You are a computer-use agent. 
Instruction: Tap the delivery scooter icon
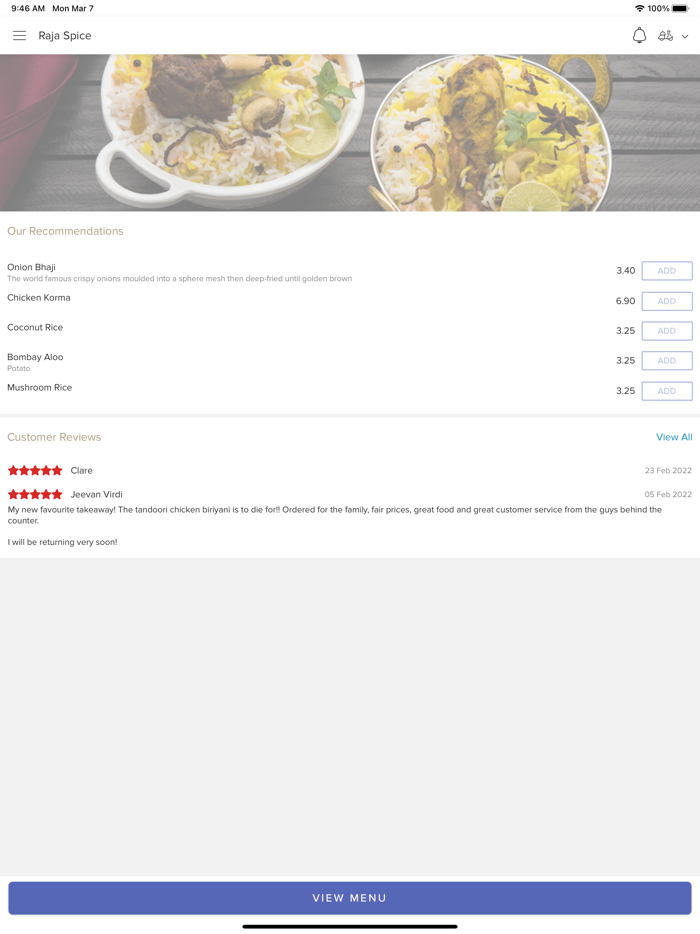click(x=665, y=36)
